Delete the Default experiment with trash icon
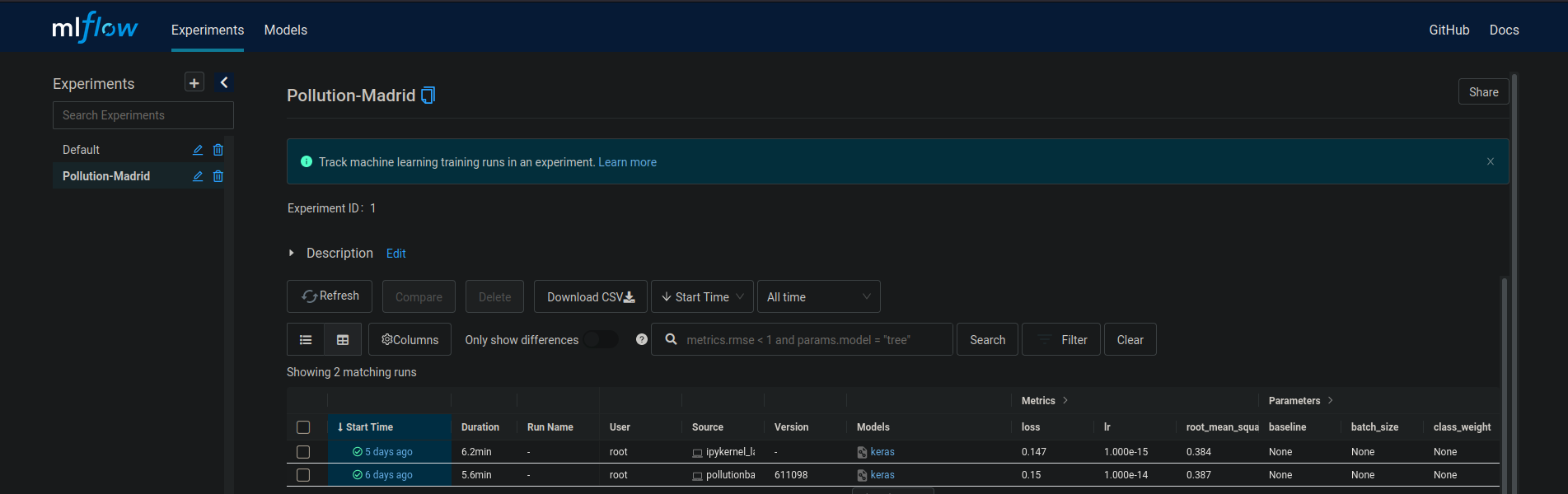 click(x=218, y=150)
